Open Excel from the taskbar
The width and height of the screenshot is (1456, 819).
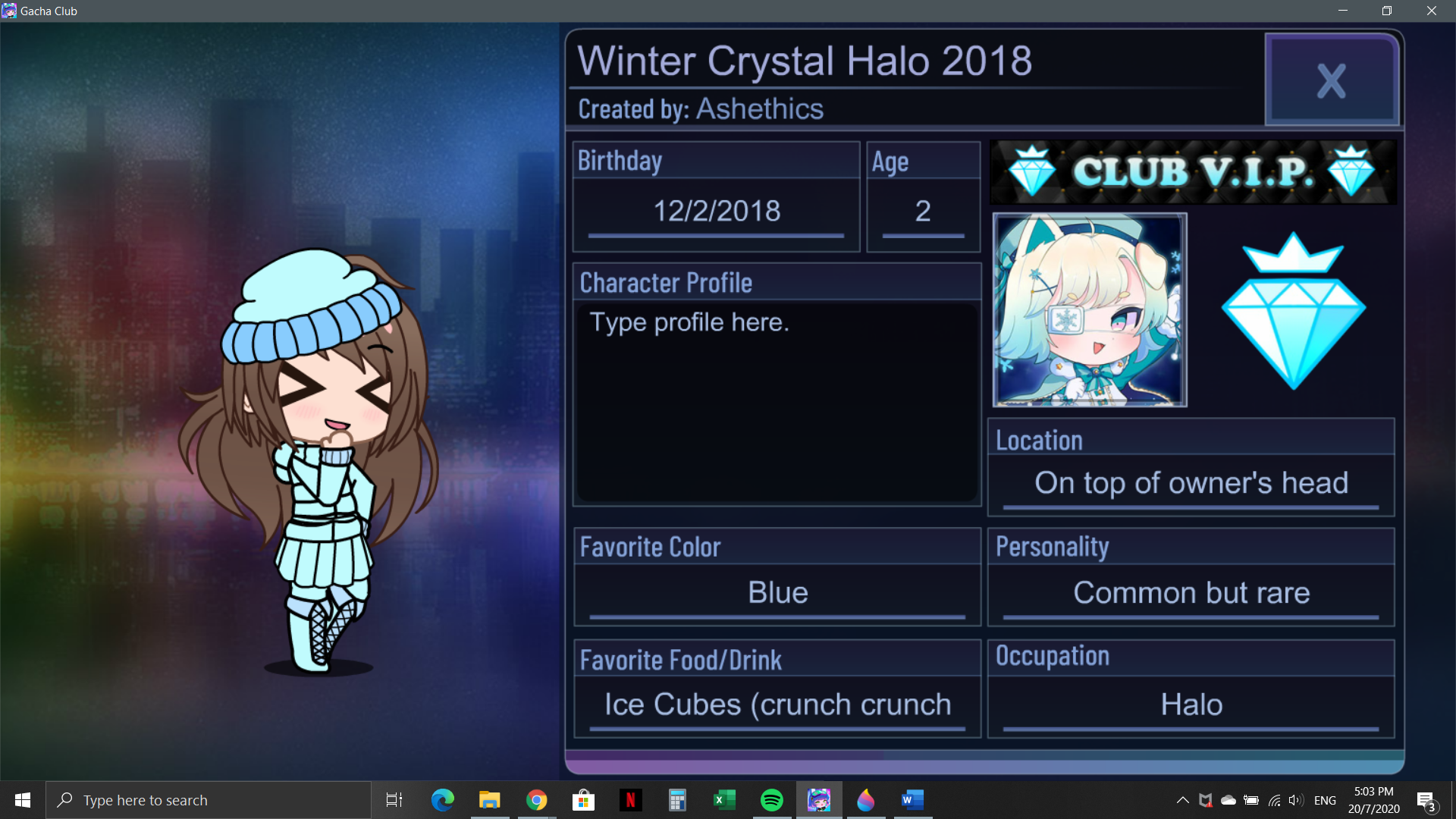coord(724,800)
